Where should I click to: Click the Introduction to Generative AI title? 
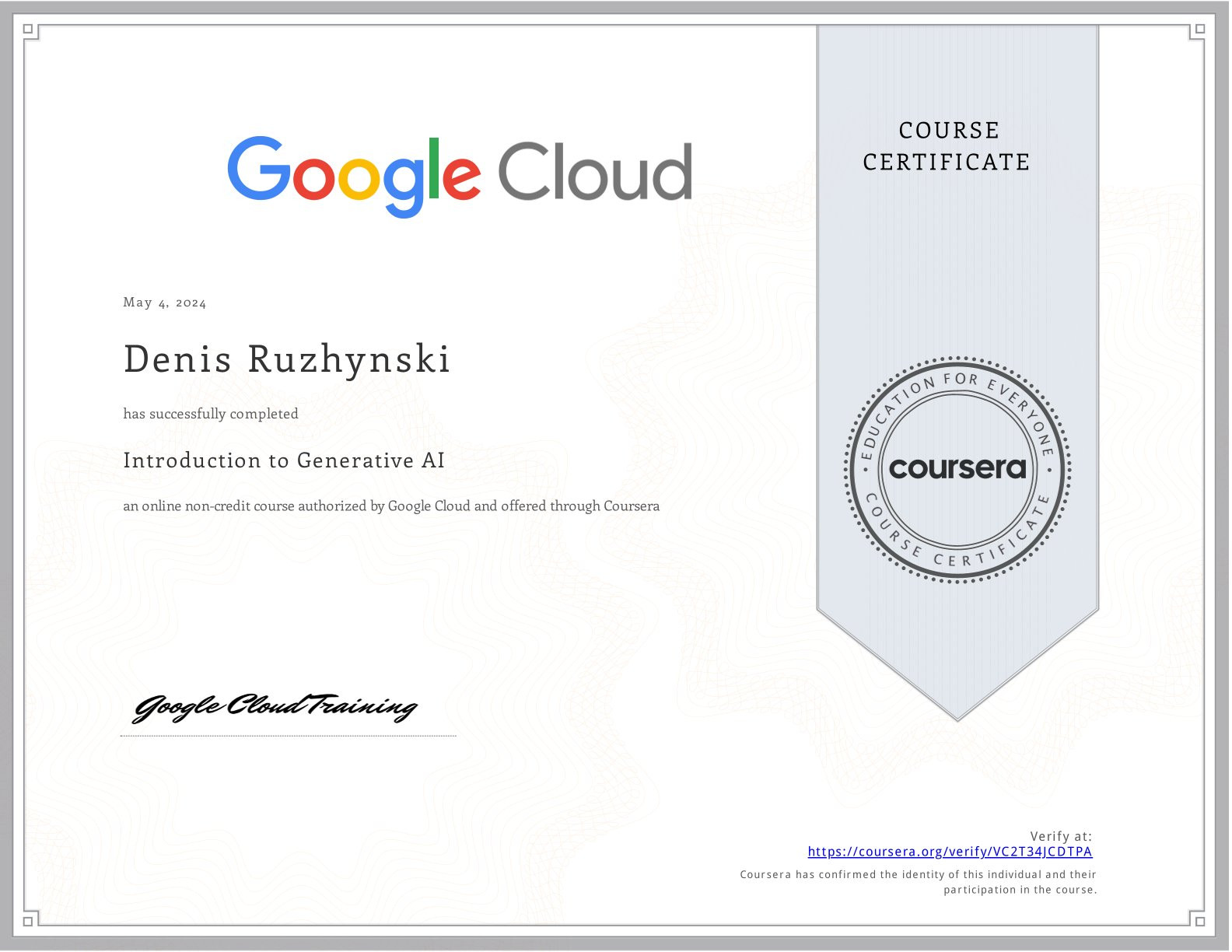click(x=284, y=460)
